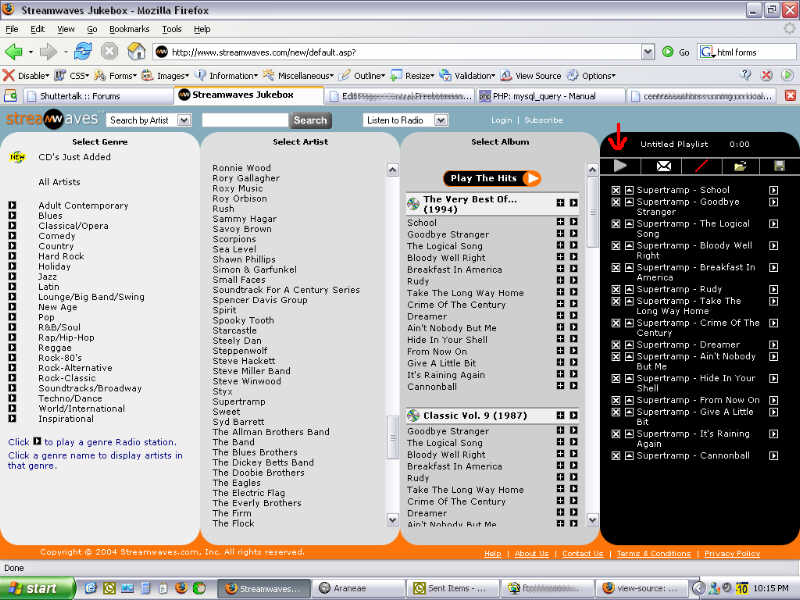Play the Breakfast In America track from Very Best Of
Image resolution: width=800 pixels, height=600 pixels.
pos(573,269)
